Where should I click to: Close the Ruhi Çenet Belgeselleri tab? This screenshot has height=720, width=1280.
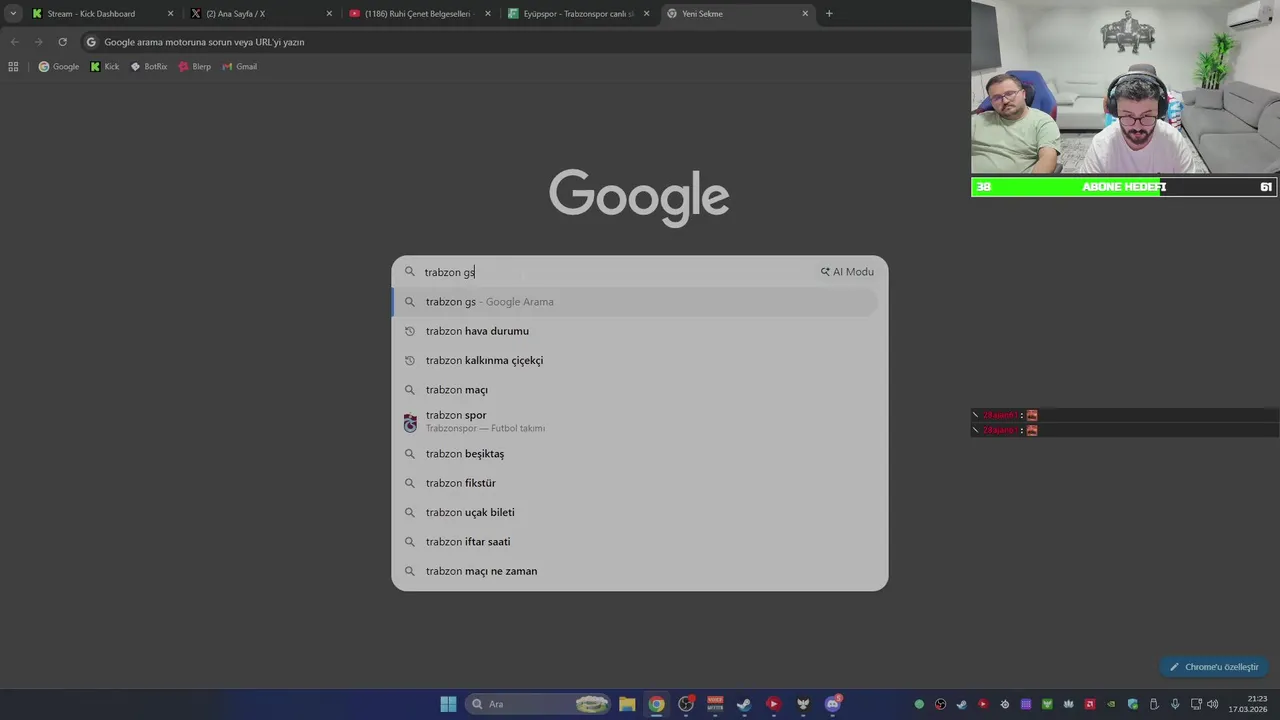pyautogui.click(x=488, y=13)
